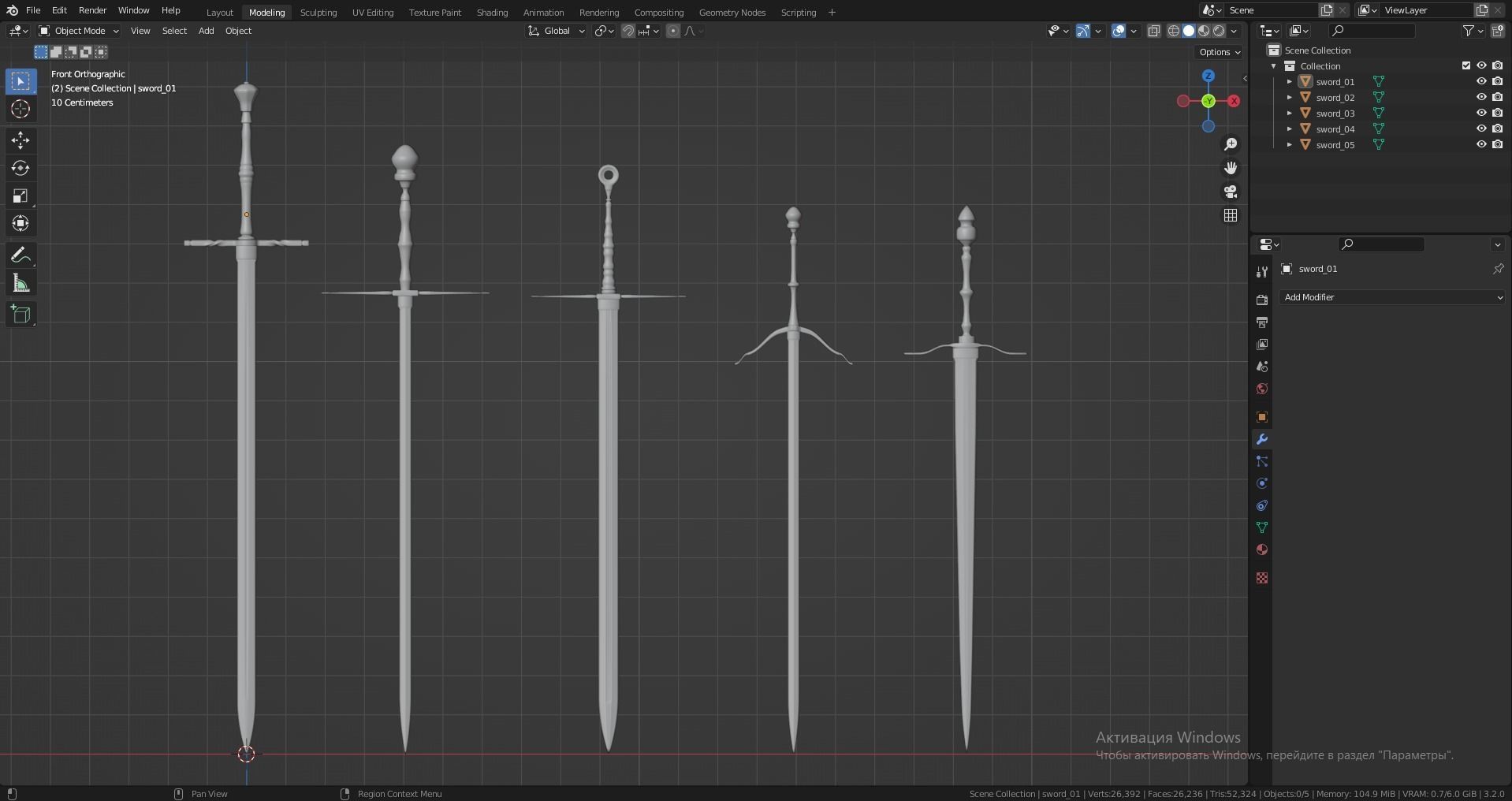1512x801 pixels.
Task: Pick the Measure tool
Action: click(x=20, y=282)
